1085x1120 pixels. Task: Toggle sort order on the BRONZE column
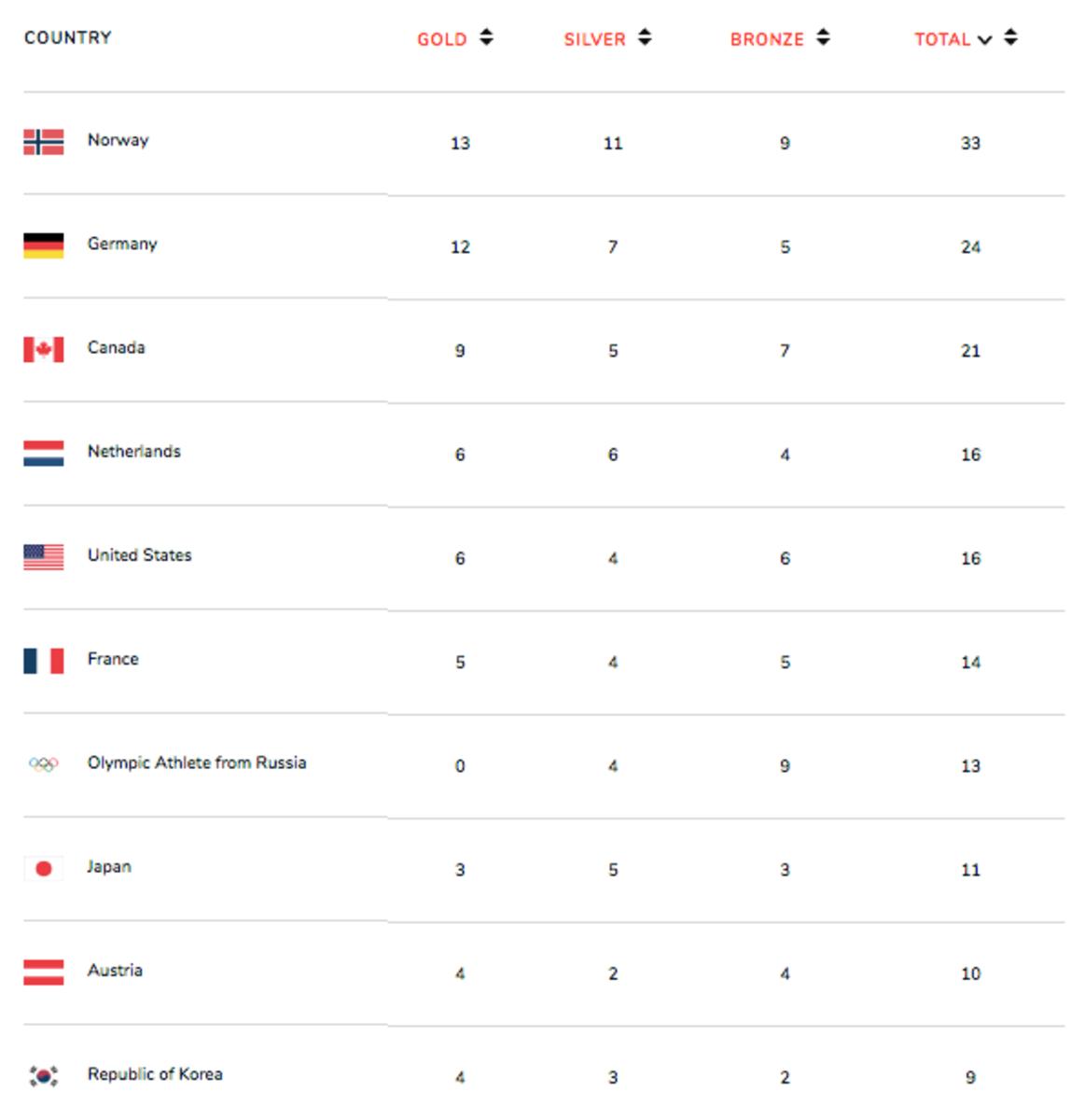(x=822, y=38)
